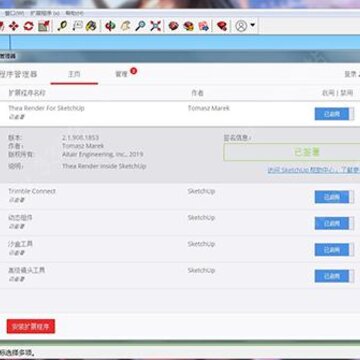This screenshot has width=360, height=360.
Task: Click the user account profile icon
Action: [241, 26]
